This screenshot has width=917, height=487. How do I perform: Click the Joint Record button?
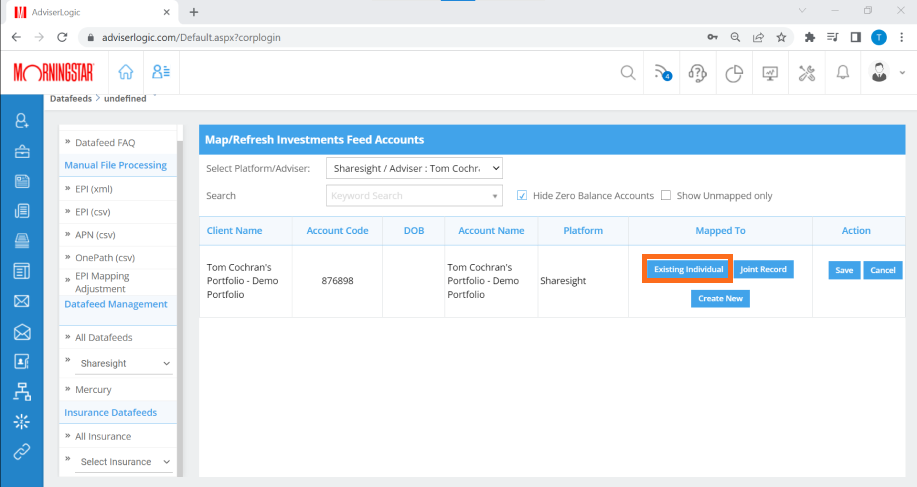[x=763, y=269]
